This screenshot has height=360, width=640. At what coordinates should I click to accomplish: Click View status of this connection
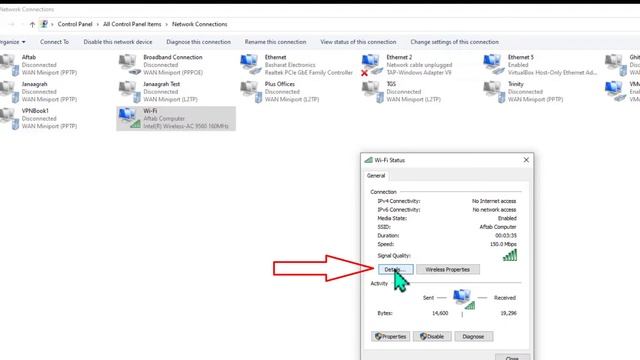point(358,42)
